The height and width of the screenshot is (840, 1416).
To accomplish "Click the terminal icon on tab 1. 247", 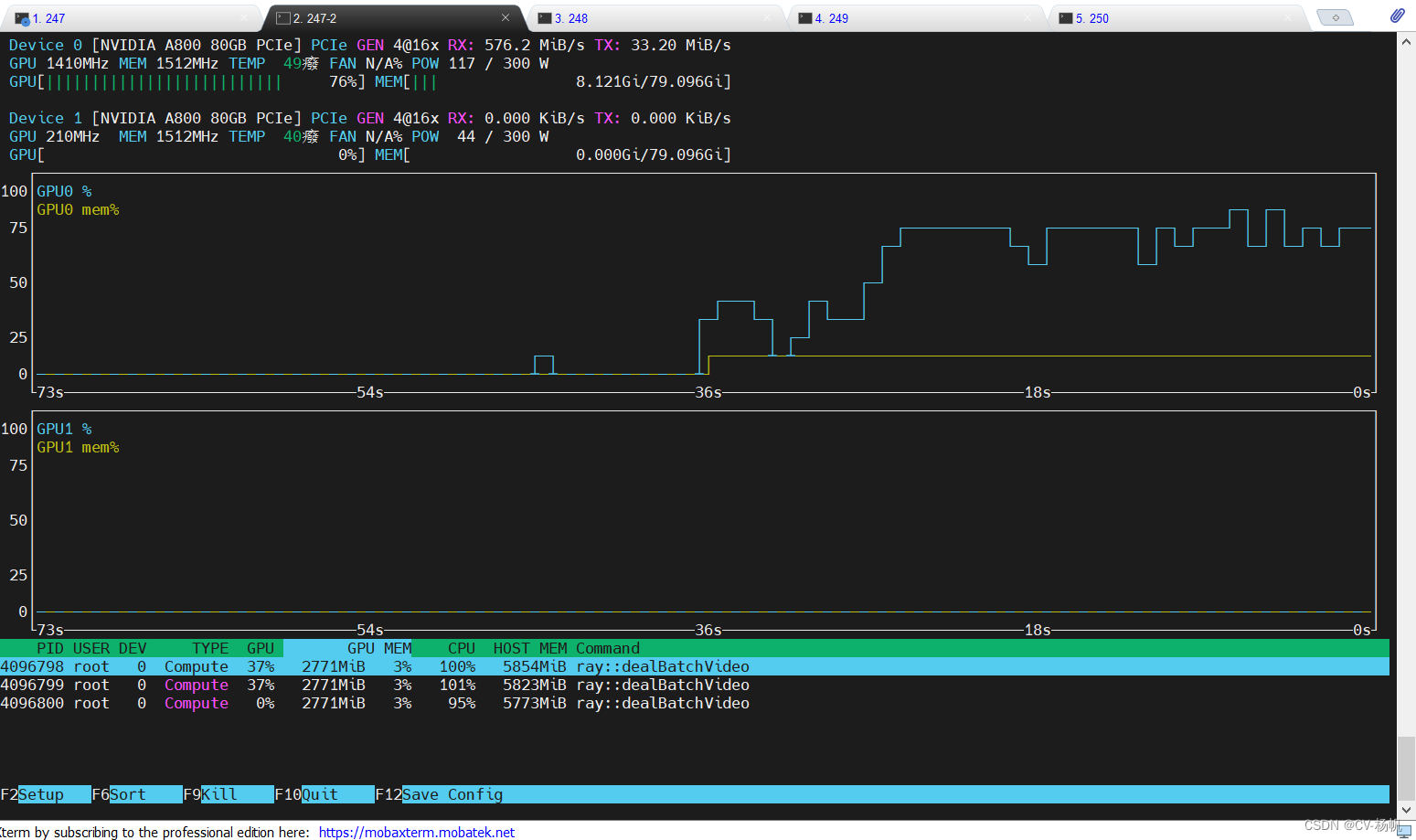I will pyautogui.click(x=23, y=18).
